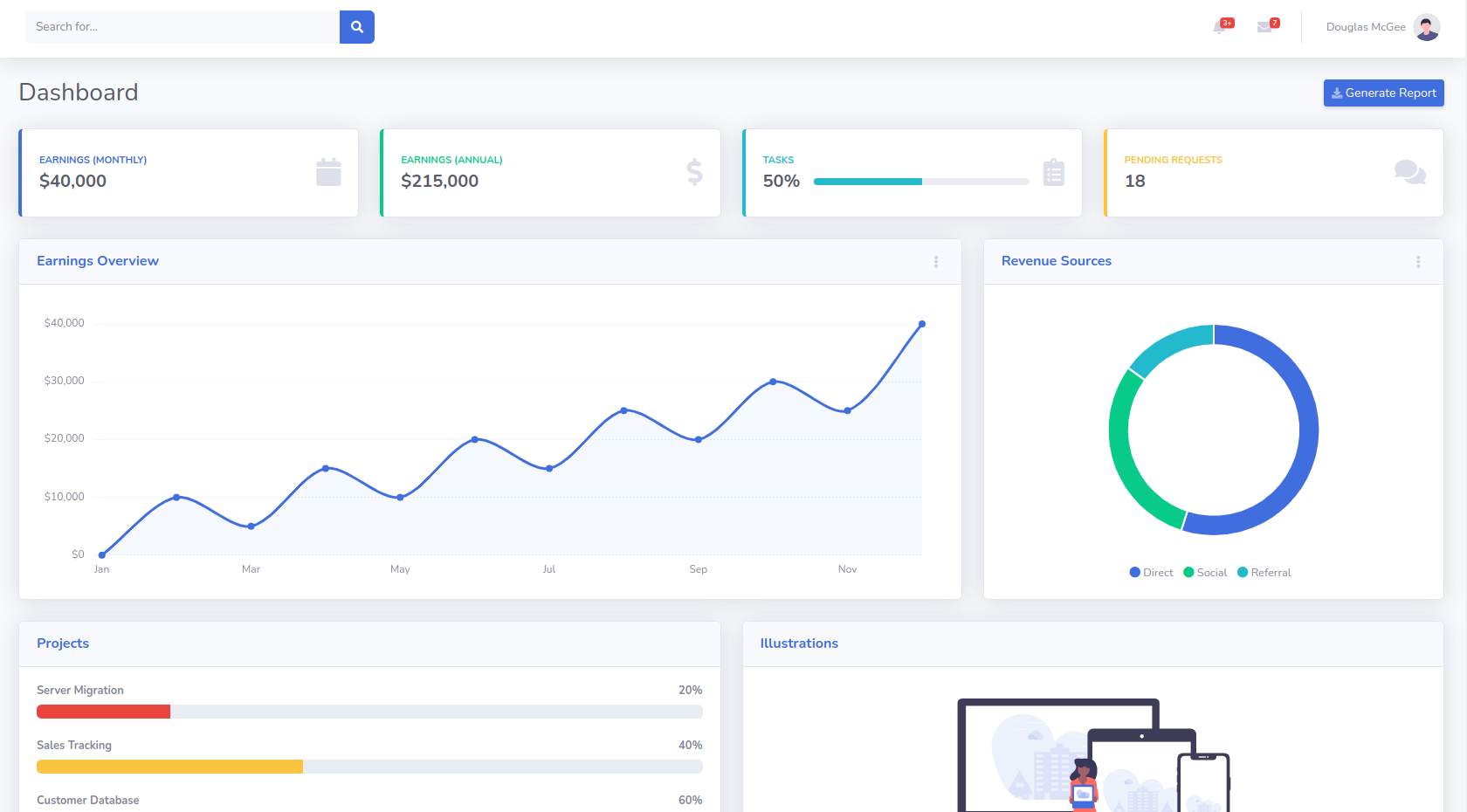Click the calendar icon on monthly earnings card

[328, 172]
